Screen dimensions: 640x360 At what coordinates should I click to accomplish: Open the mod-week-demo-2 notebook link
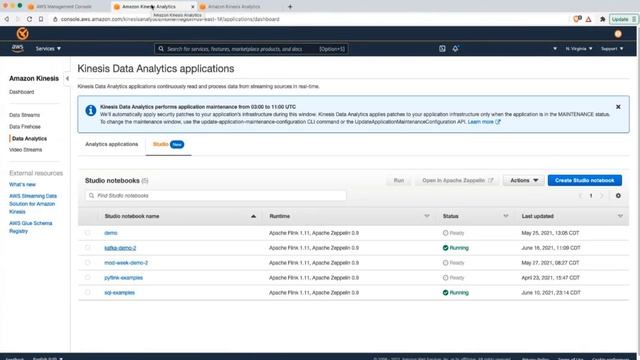pos(126,263)
